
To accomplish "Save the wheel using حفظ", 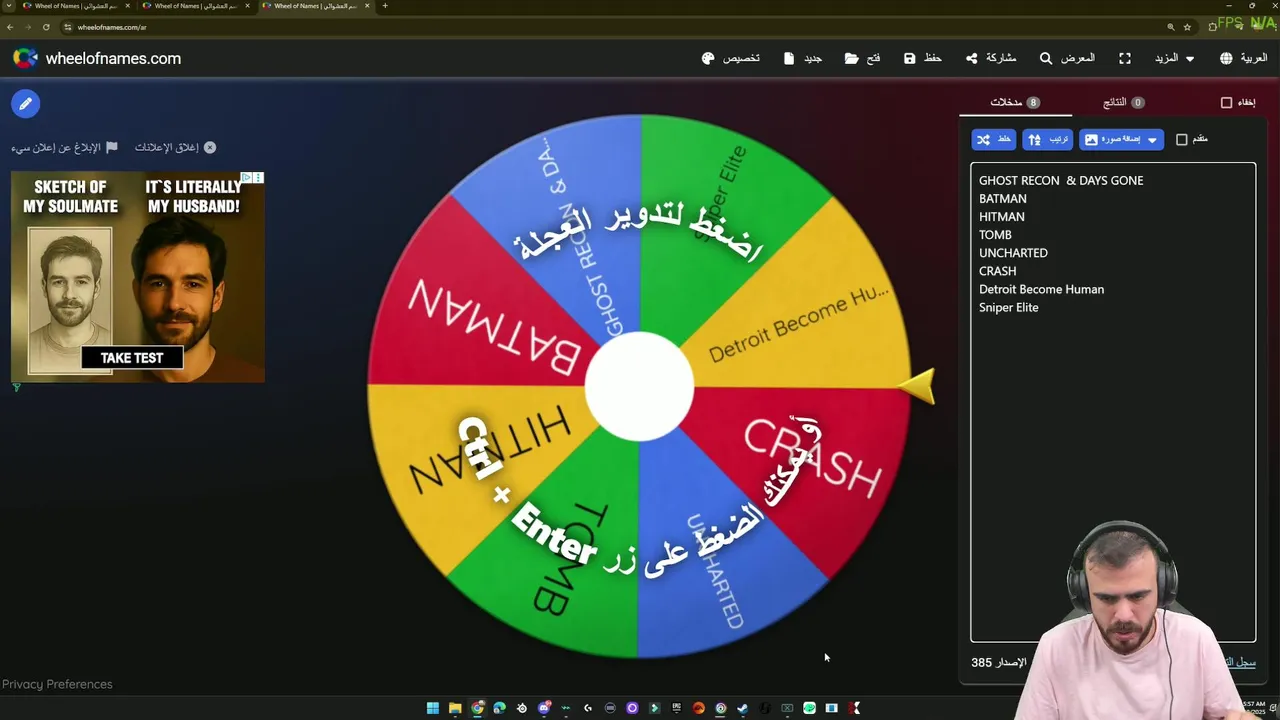I will tap(922, 58).
